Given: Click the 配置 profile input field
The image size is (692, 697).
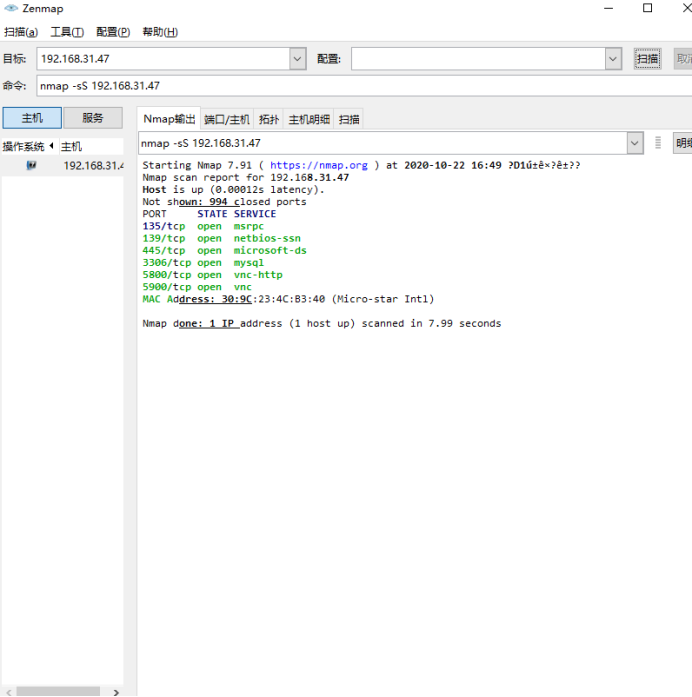Looking at the screenshot, I should coord(478,59).
